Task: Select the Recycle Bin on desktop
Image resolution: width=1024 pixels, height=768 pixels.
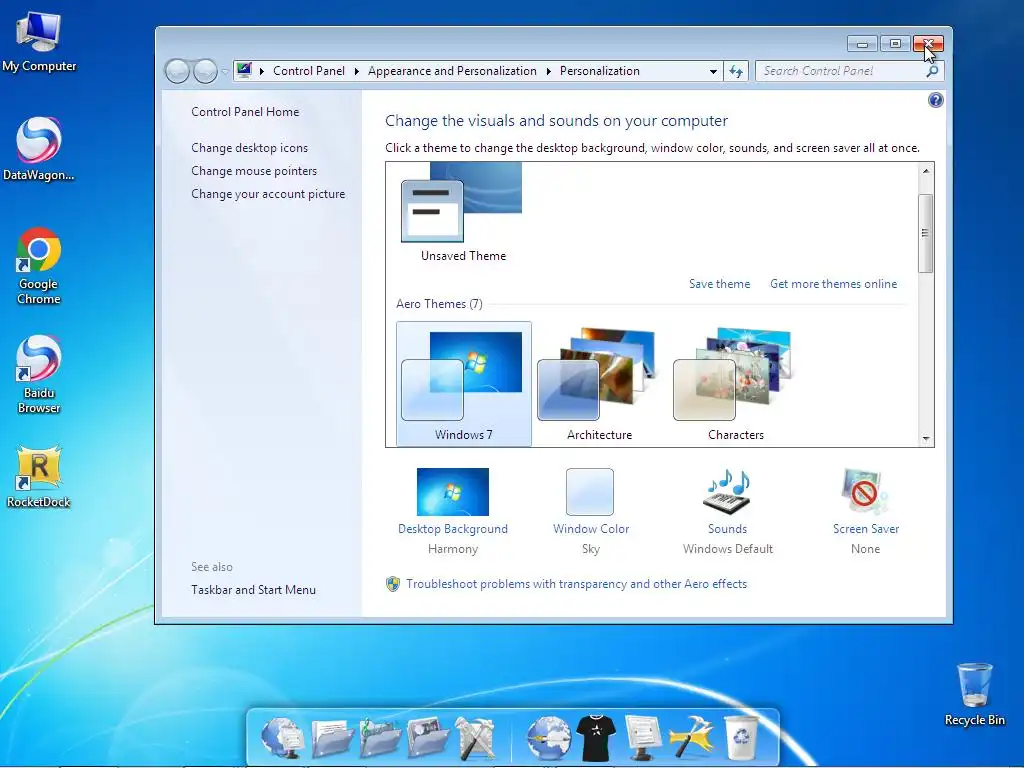Action: pos(974,694)
